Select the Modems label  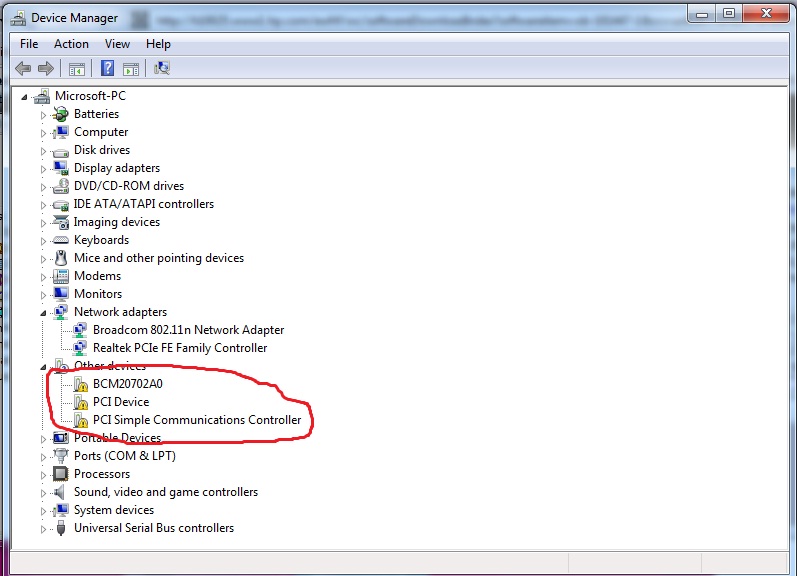click(98, 276)
